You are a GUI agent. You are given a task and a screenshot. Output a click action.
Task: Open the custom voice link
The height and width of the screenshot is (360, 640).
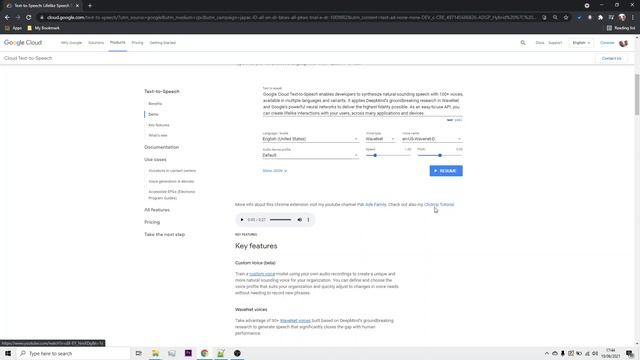tap(262, 274)
